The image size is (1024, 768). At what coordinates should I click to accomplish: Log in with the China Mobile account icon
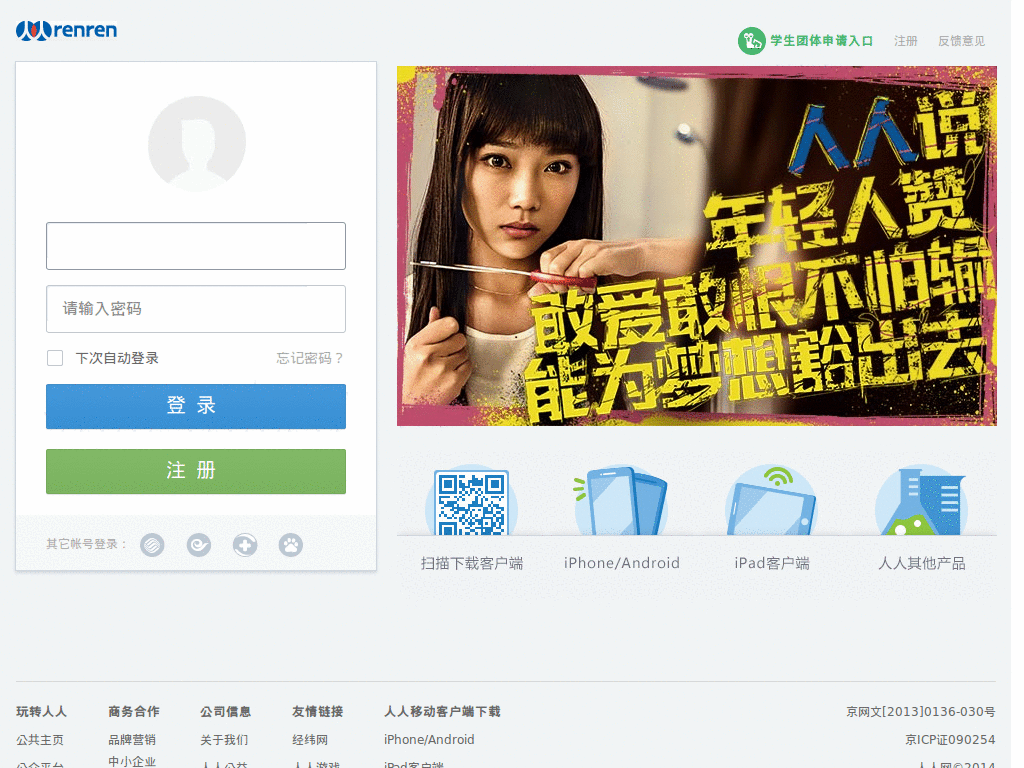tap(152, 545)
